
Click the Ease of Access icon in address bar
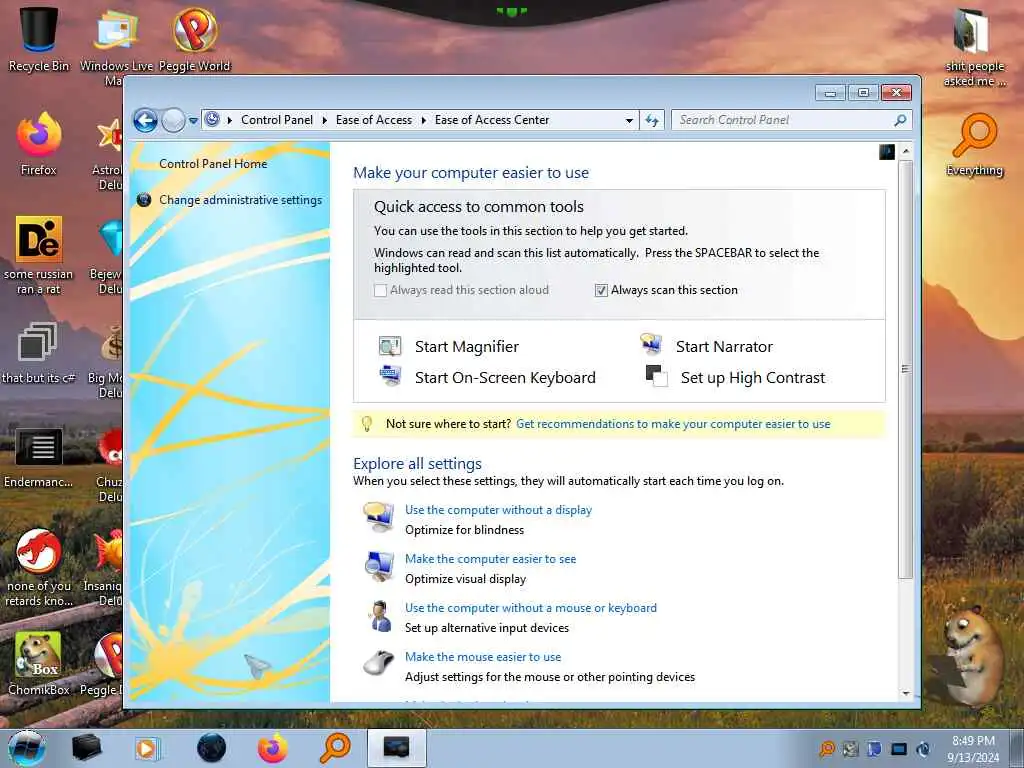tap(212, 120)
